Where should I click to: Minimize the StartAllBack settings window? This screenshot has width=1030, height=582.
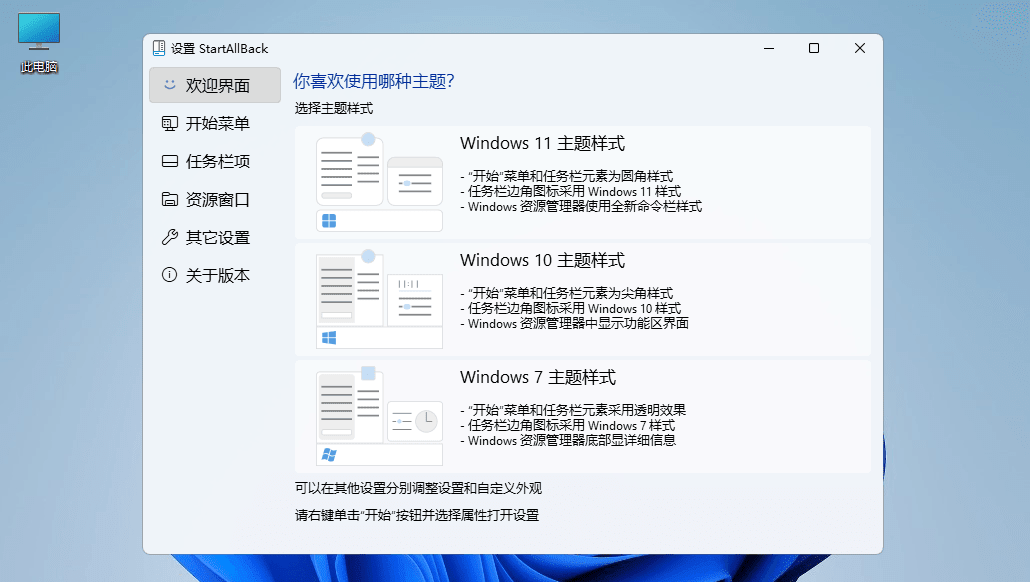coord(769,48)
